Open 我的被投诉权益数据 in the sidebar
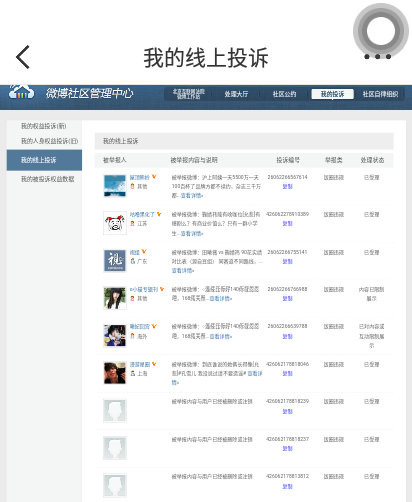 pyautogui.click(x=48, y=179)
